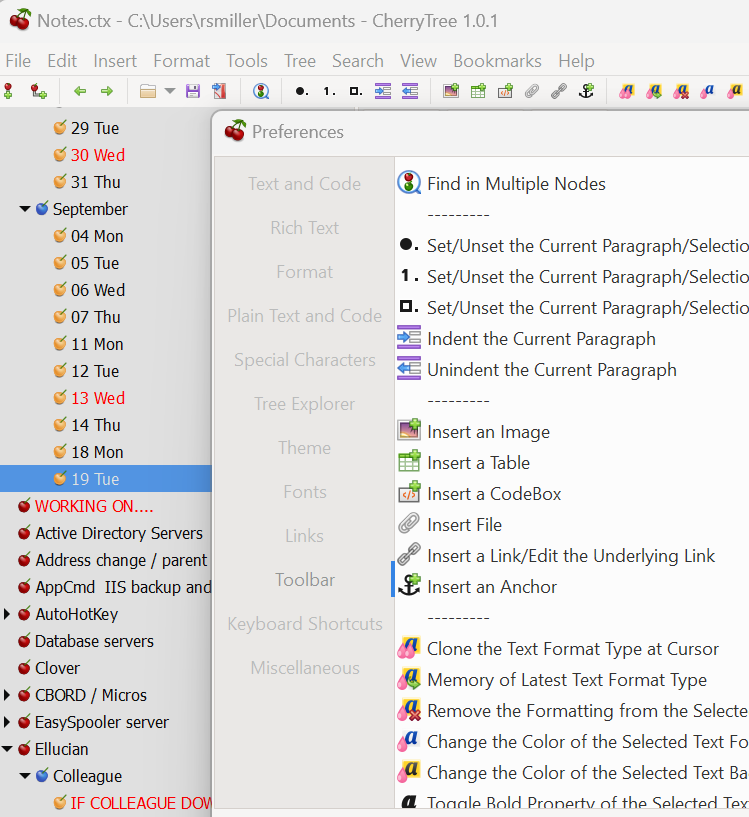Select Rich Text preferences tab
Image resolution: width=749 pixels, height=817 pixels.
[304, 228]
